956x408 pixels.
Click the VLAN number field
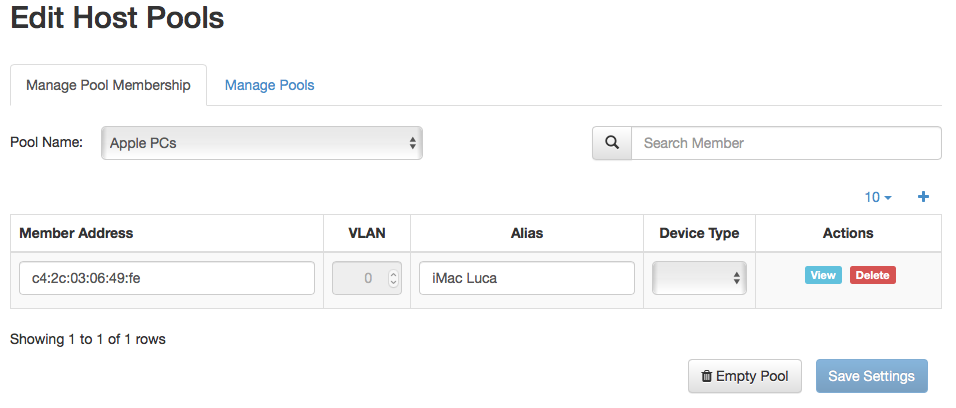click(367, 278)
